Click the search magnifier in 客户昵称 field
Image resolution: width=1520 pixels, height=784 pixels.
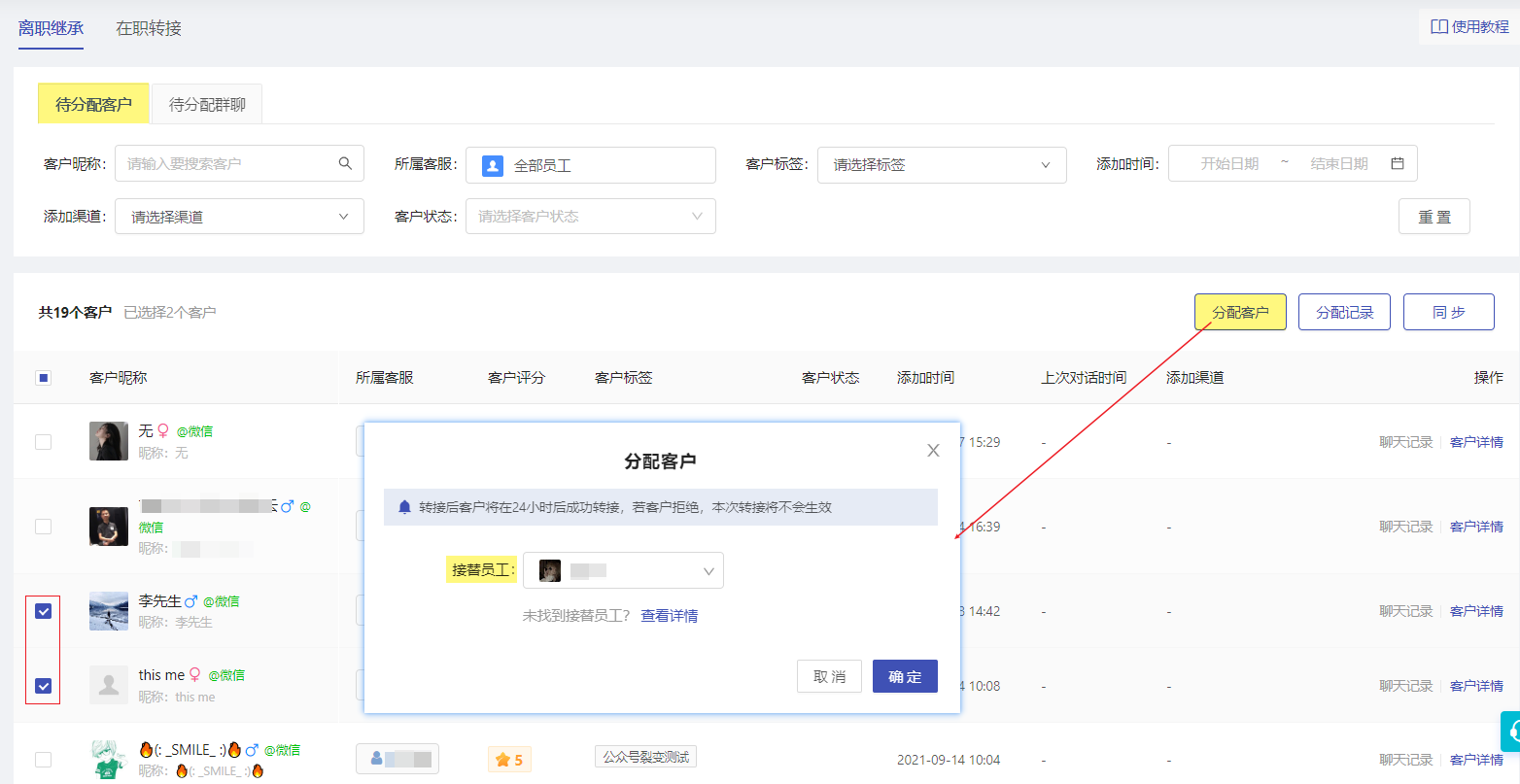tap(345, 163)
